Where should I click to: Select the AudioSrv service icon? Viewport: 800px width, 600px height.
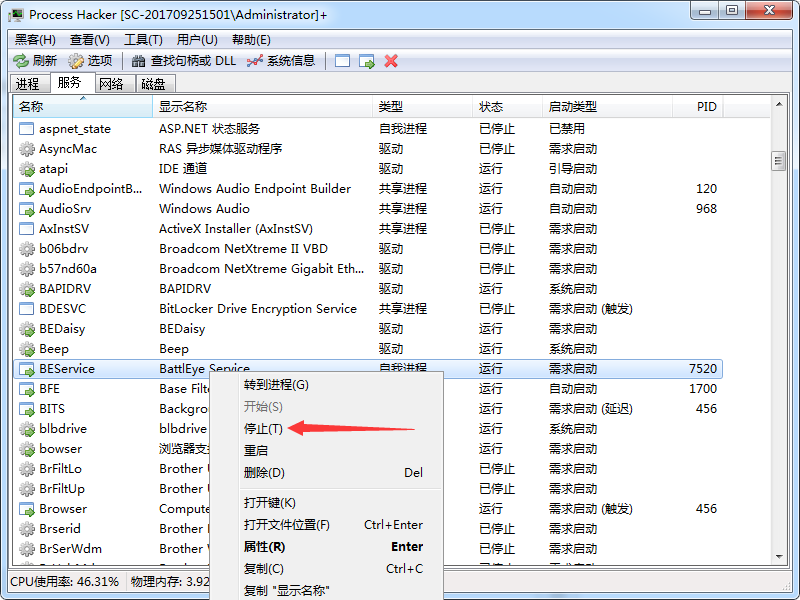point(27,209)
